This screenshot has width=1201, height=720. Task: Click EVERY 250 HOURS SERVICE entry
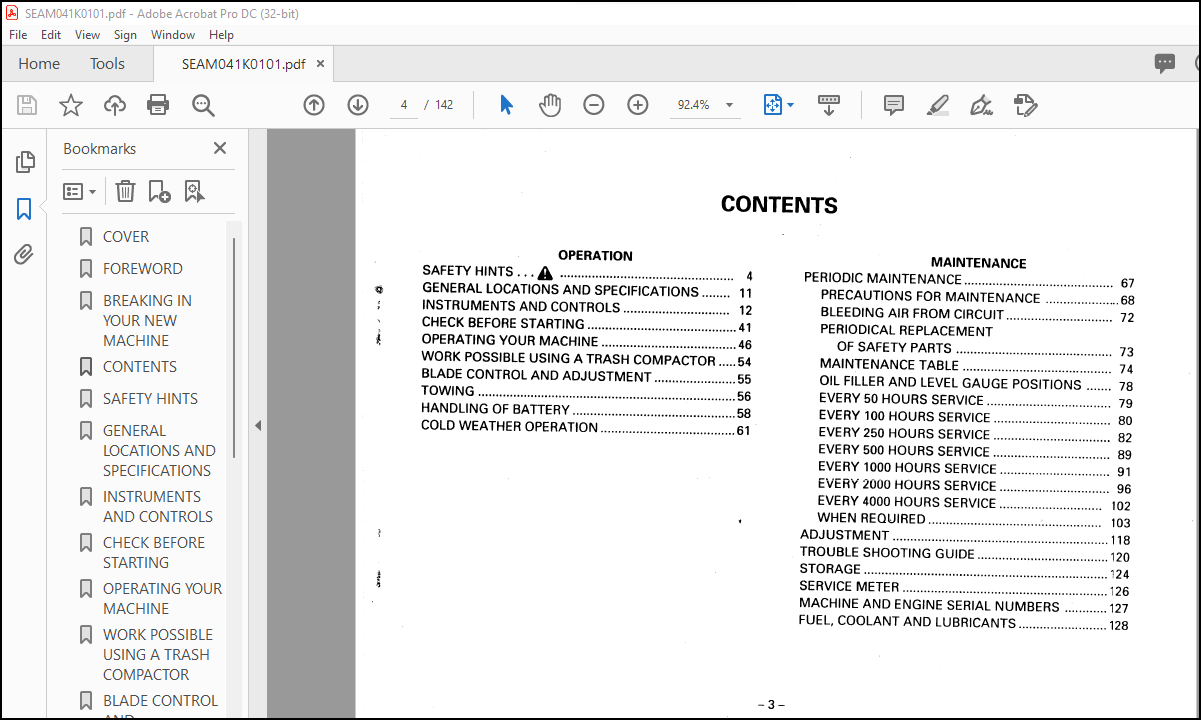pos(976,435)
